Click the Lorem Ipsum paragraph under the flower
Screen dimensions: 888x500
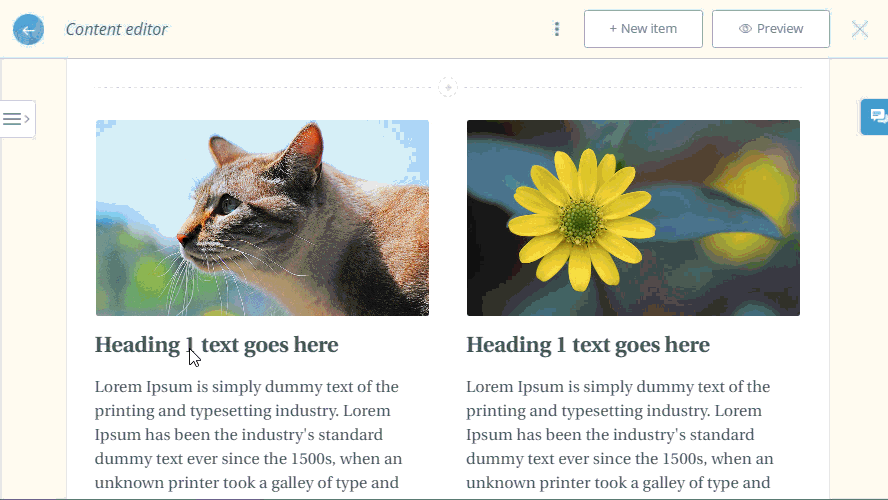pos(620,435)
